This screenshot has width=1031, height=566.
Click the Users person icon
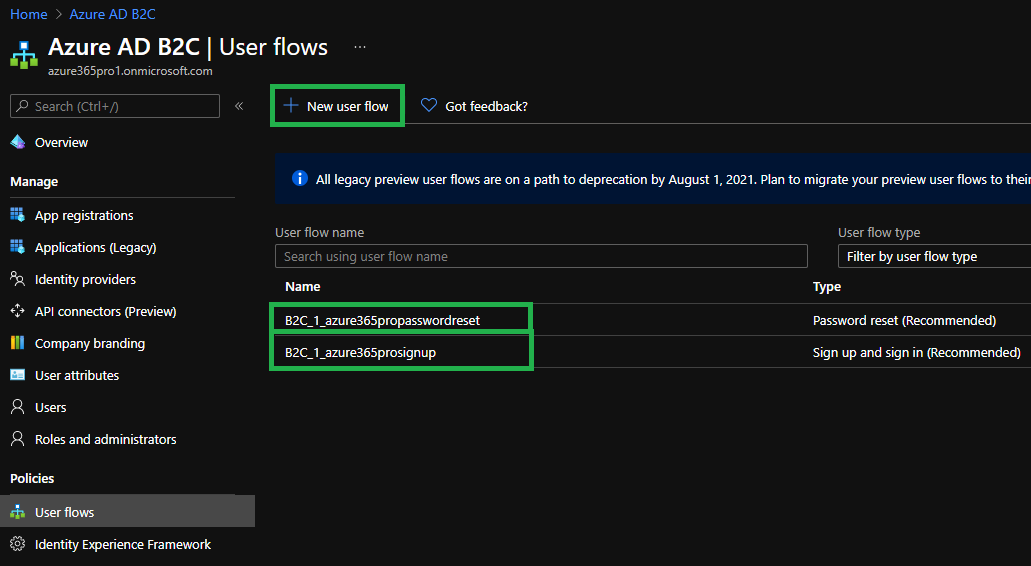tap(18, 407)
